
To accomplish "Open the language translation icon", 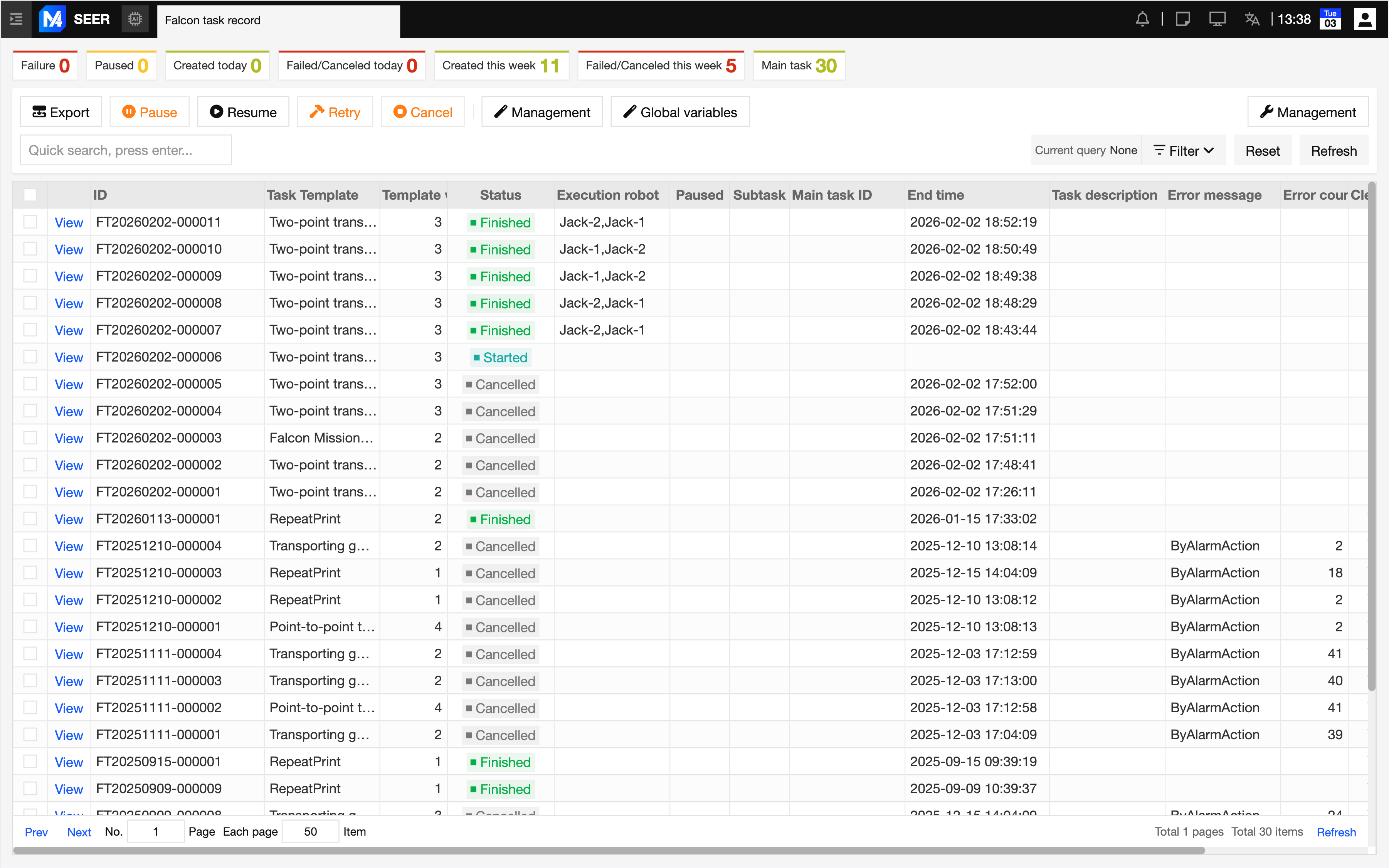I will [1252, 20].
